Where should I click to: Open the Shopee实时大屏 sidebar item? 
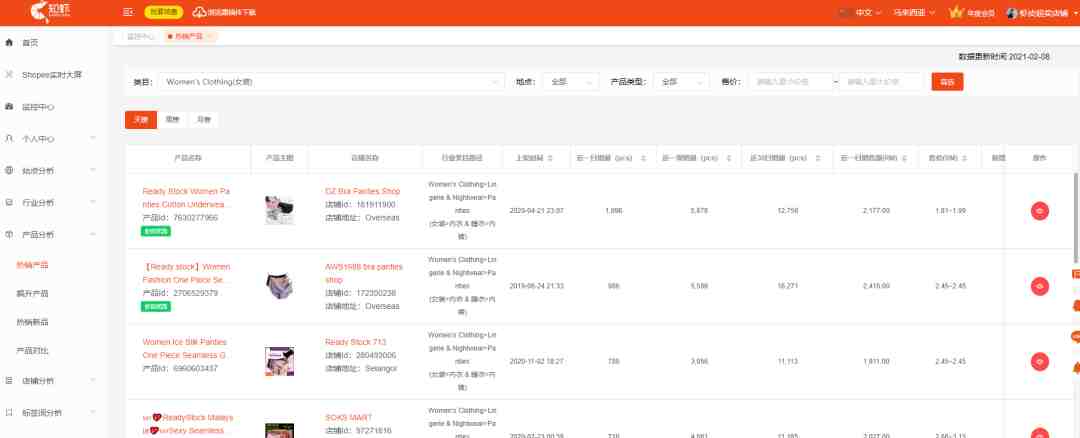pos(52,74)
